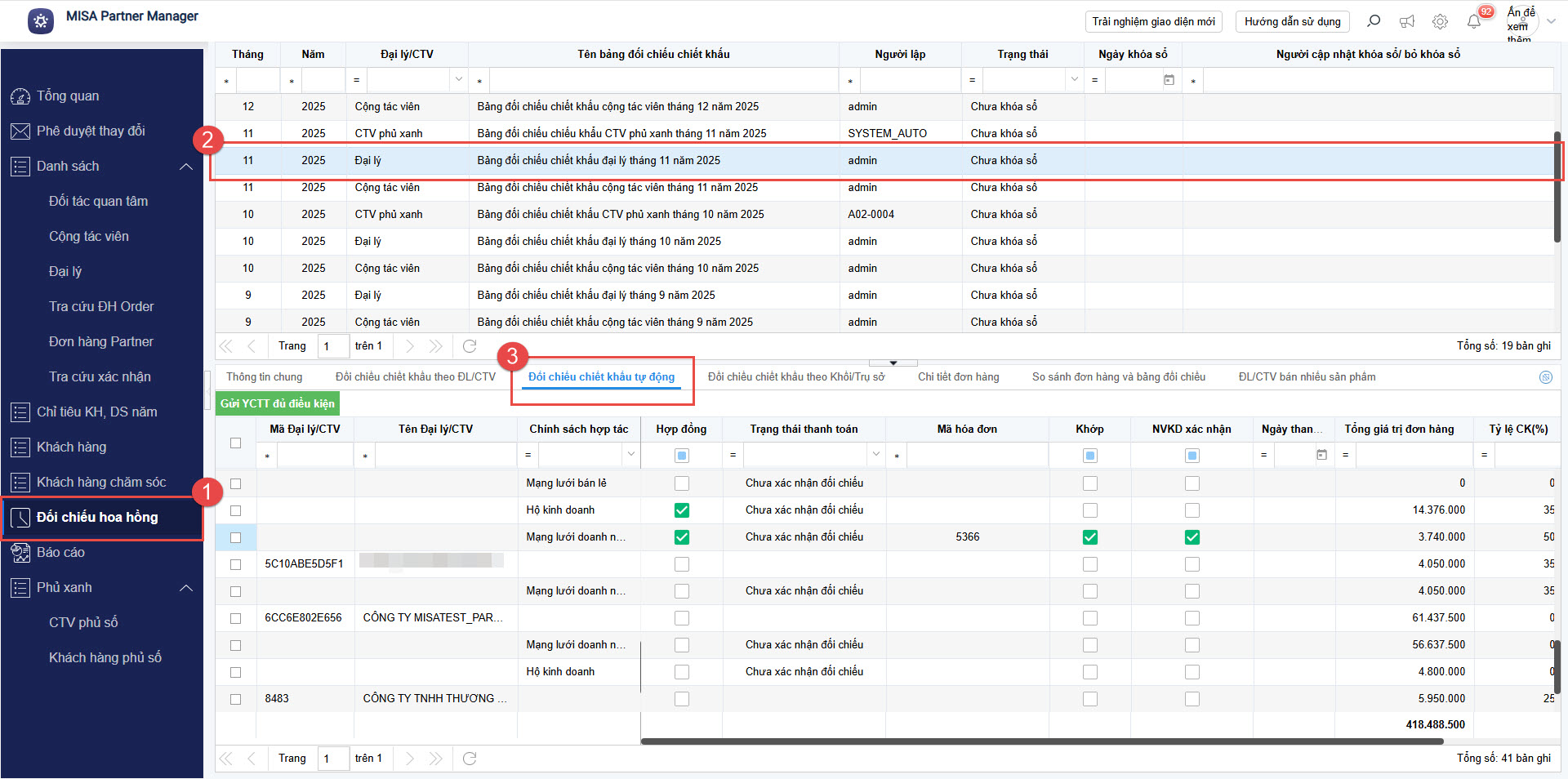Click the Gửi YCTT đủ điều kiện button
The height and width of the screenshot is (779, 1568).
pos(277,403)
